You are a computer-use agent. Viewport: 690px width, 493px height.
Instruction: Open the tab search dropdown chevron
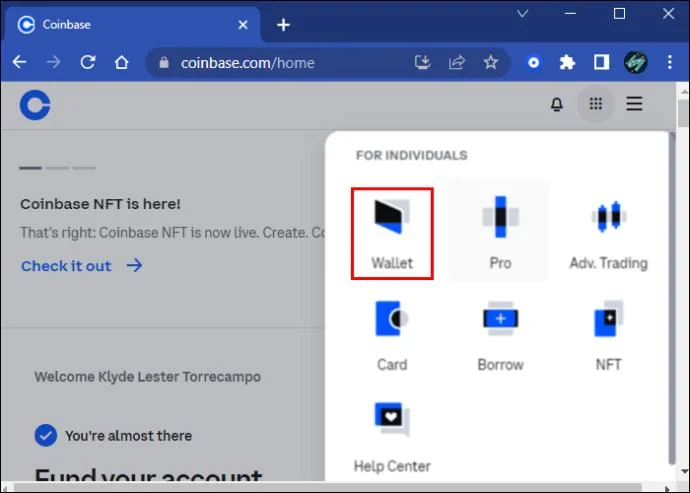(x=522, y=14)
